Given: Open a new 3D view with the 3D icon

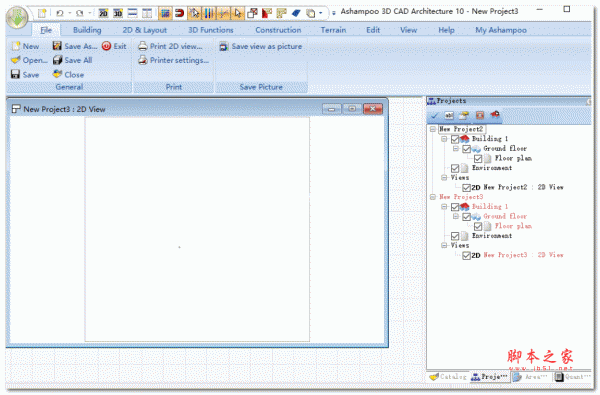Looking at the screenshot, I should point(118,13).
